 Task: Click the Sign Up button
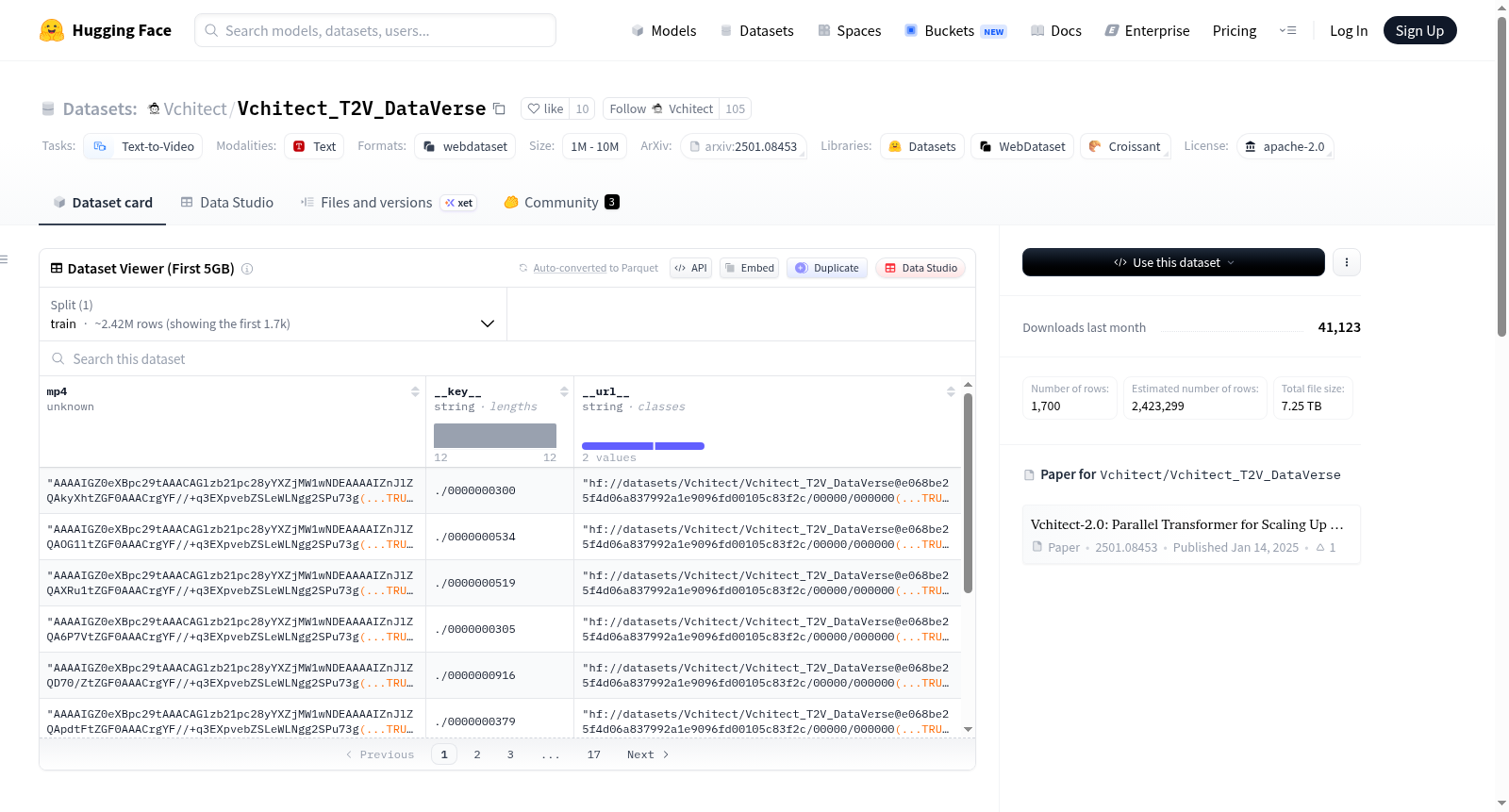(1419, 31)
